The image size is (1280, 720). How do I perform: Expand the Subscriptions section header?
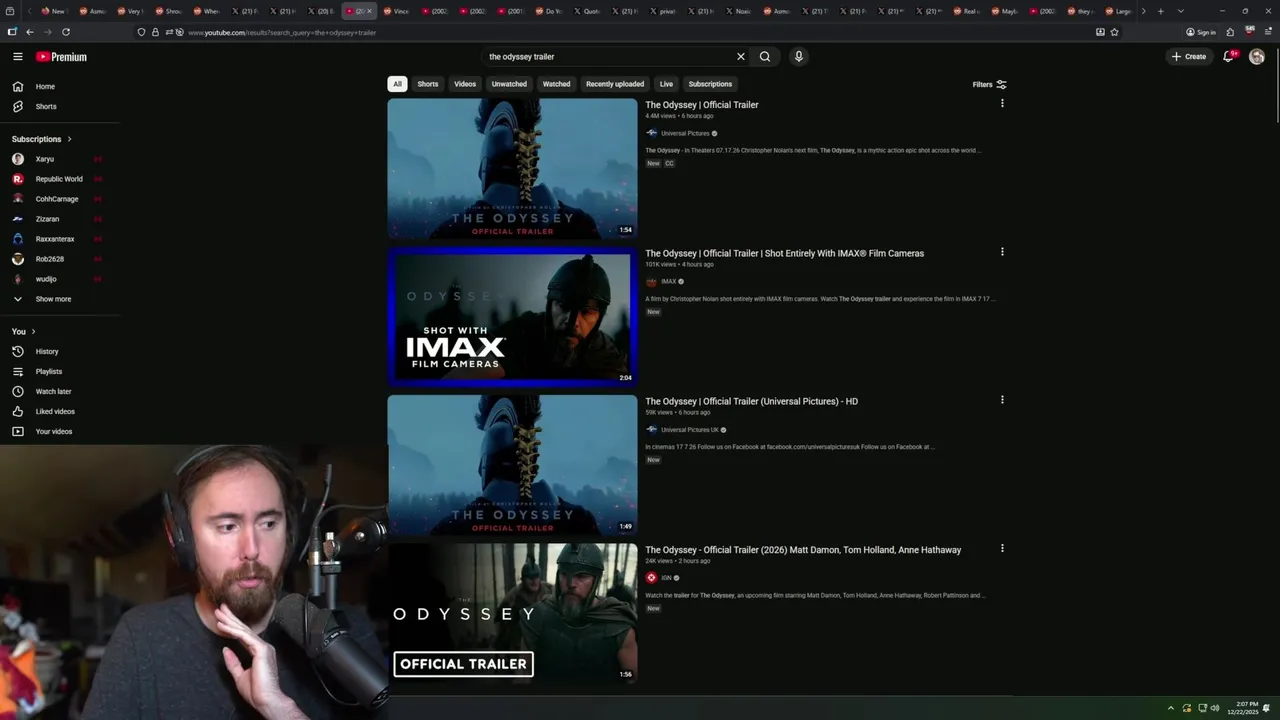pyautogui.click(x=42, y=139)
